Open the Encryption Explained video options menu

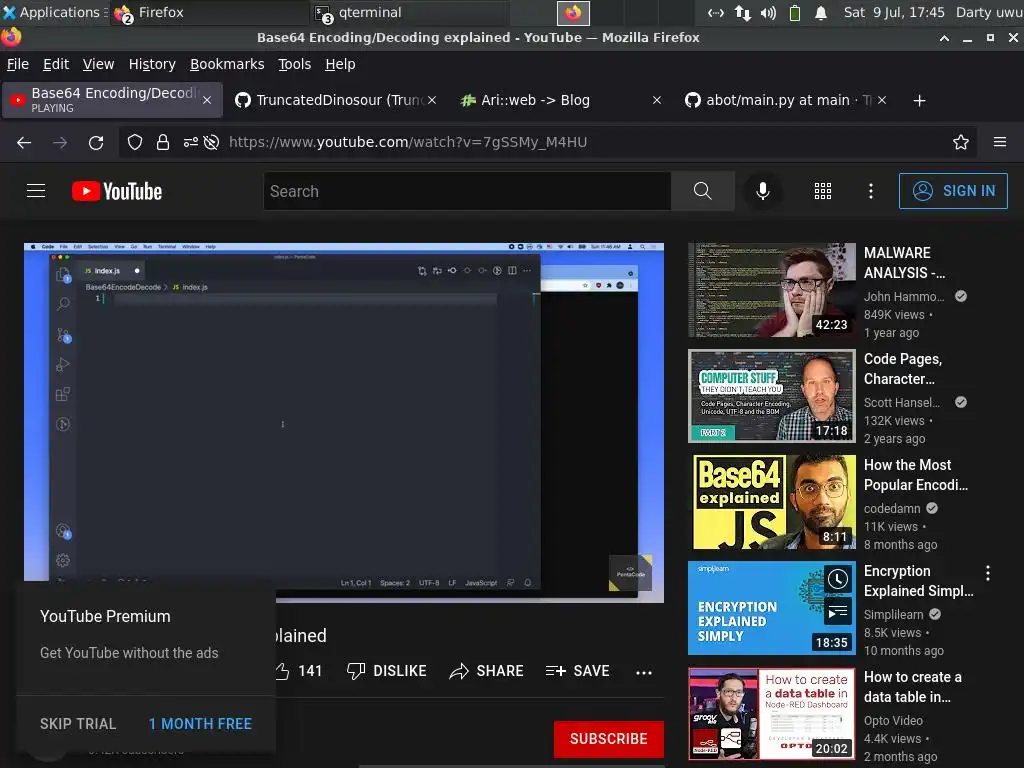[988, 573]
